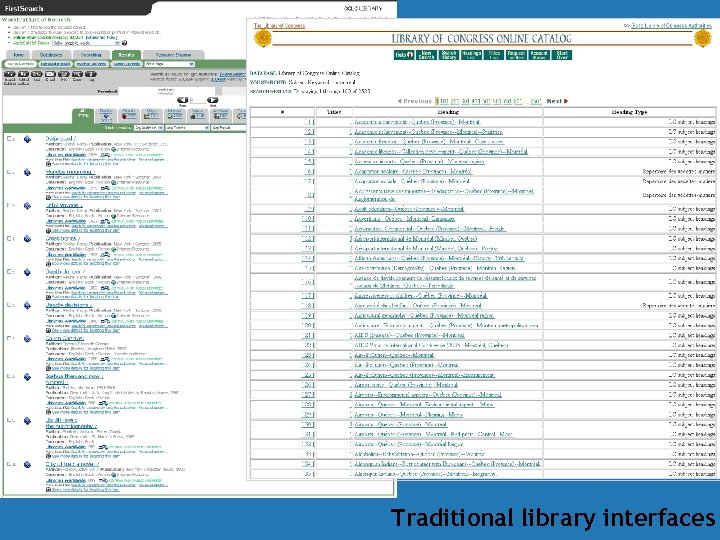Viewport: 720px width, 540px height.
Task: Click the book icon beside City of ice record
Action: pos(28,465)
